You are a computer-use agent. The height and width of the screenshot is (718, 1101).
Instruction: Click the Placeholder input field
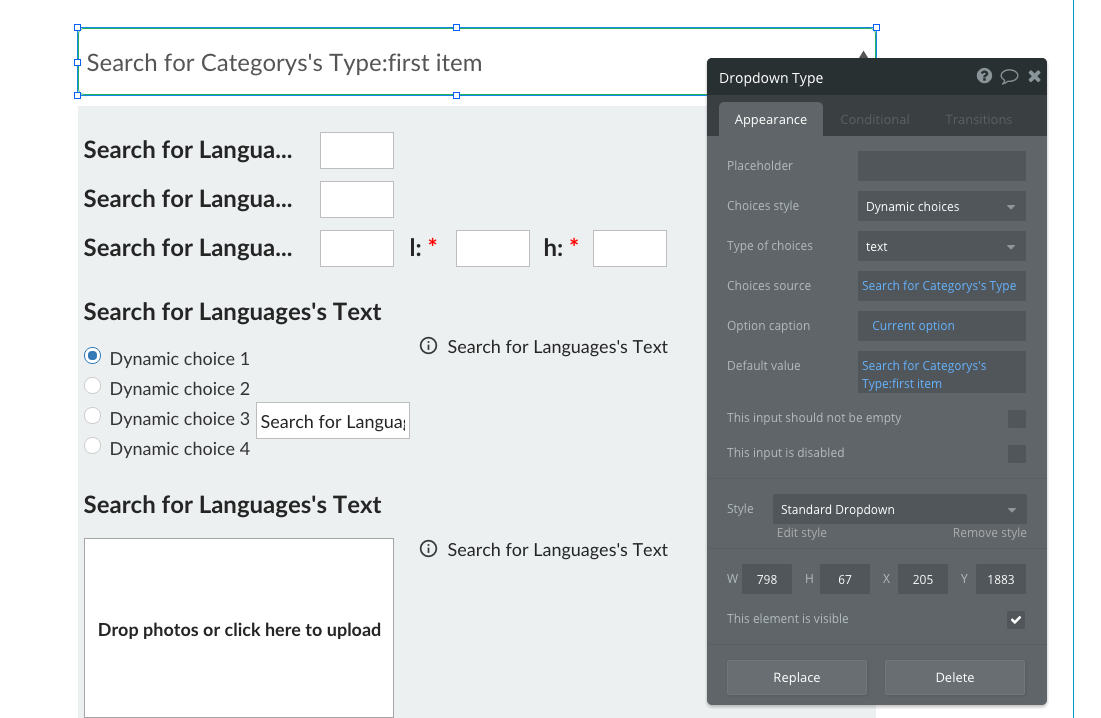941,166
